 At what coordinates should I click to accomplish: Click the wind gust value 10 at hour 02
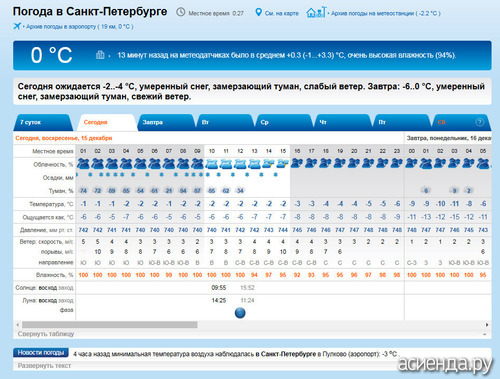click(97, 252)
